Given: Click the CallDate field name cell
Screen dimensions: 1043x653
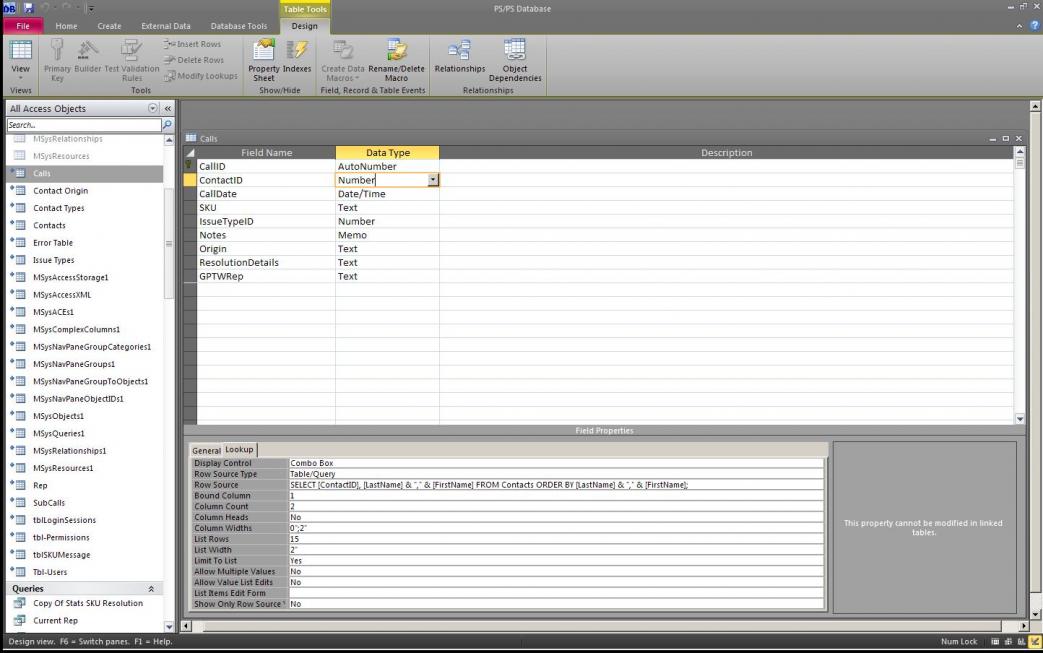Looking at the screenshot, I should click(266, 194).
